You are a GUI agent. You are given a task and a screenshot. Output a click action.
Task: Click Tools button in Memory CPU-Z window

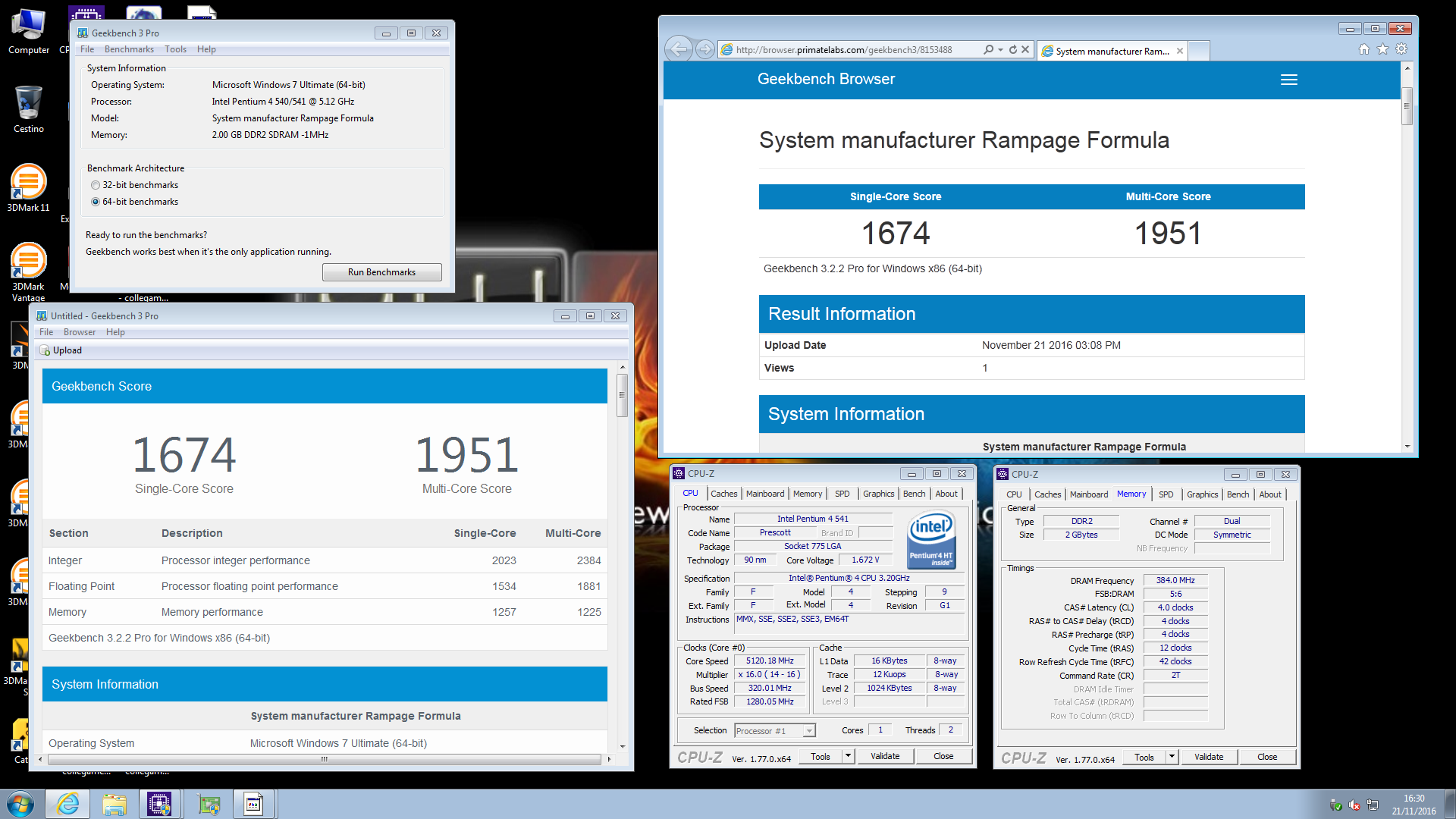point(1144,757)
